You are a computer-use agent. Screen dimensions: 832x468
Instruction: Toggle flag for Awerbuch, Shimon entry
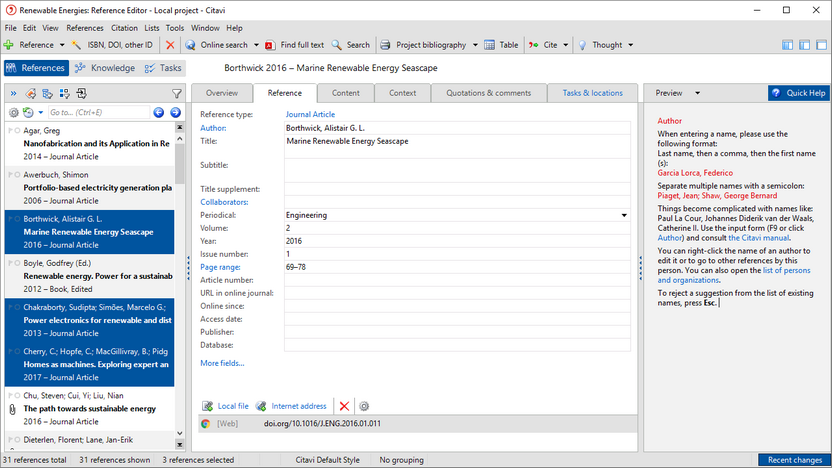point(11,175)
